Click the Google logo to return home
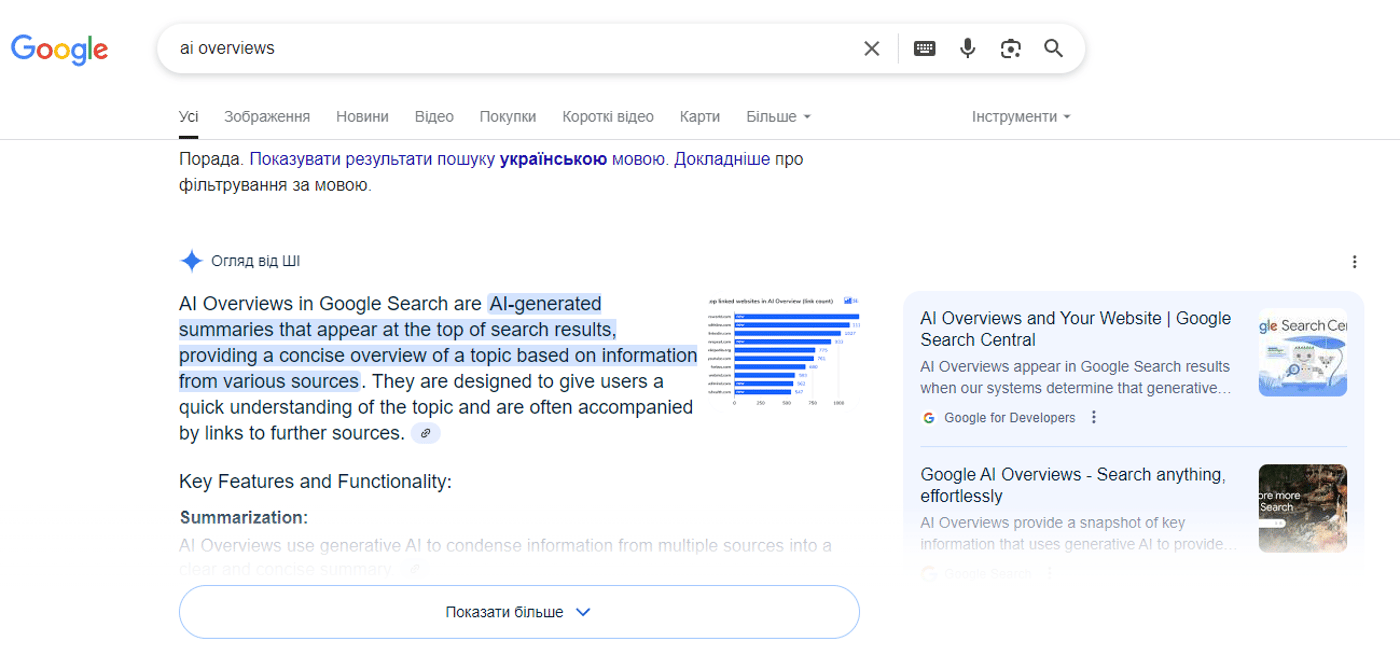Screen dimensions: 1400x655 click(x=60, y=47)
